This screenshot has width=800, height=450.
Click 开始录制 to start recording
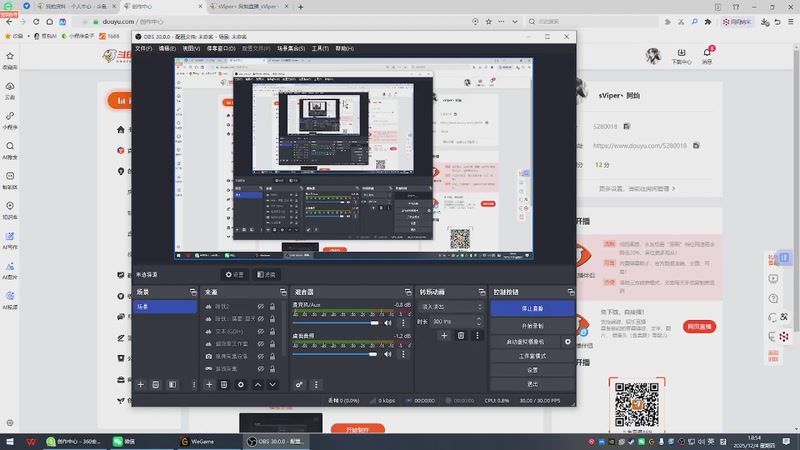click(x=532, y=326)
